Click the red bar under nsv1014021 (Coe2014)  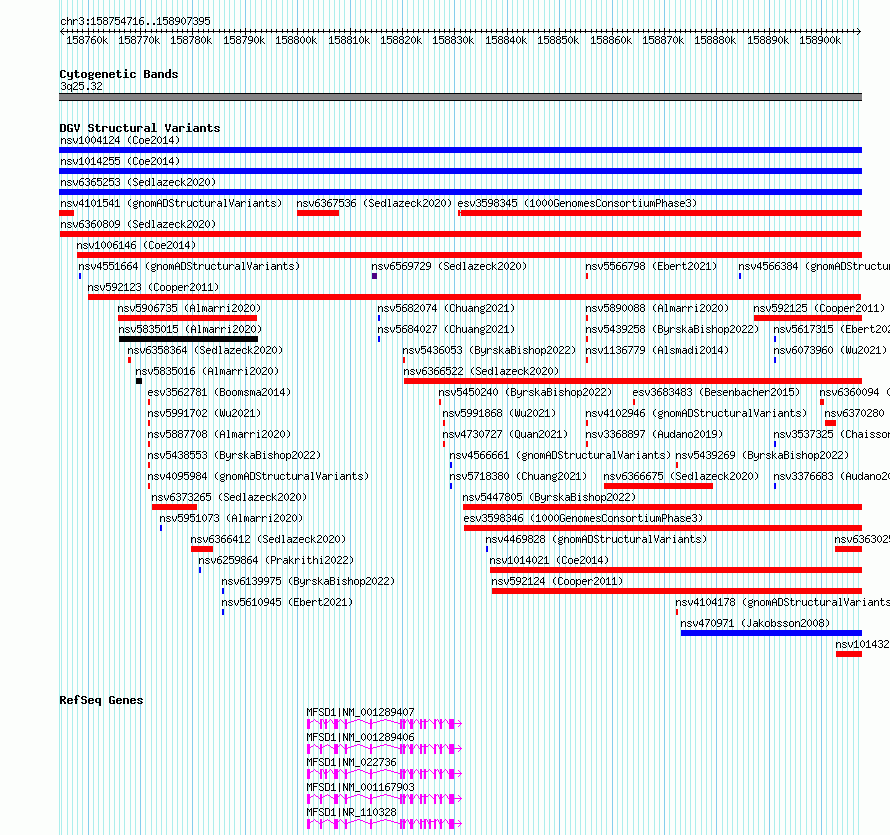pyautogui.click(x=676, y=570)
